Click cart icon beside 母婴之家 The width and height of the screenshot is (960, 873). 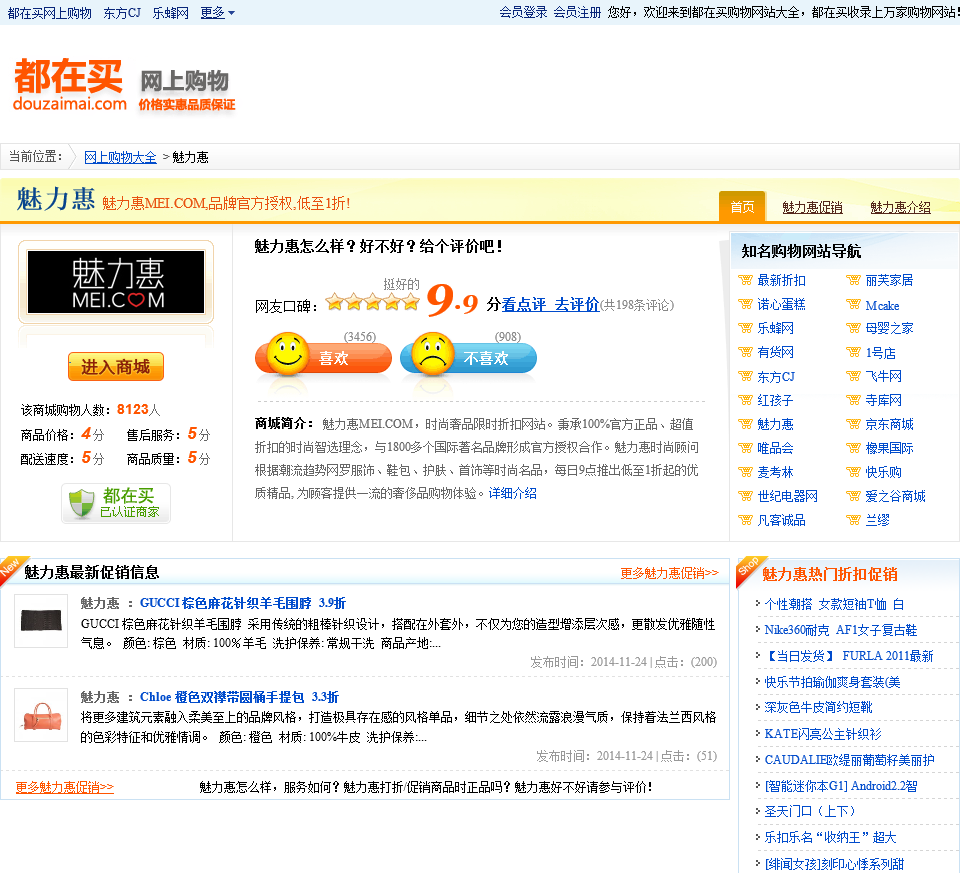click(x=853, y=328)
